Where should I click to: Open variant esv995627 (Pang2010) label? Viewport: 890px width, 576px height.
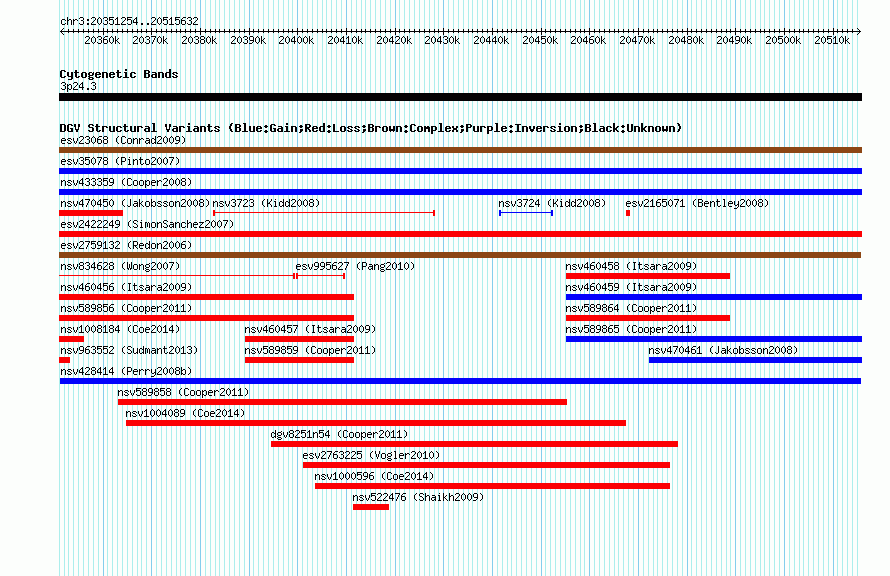point(355,266)
